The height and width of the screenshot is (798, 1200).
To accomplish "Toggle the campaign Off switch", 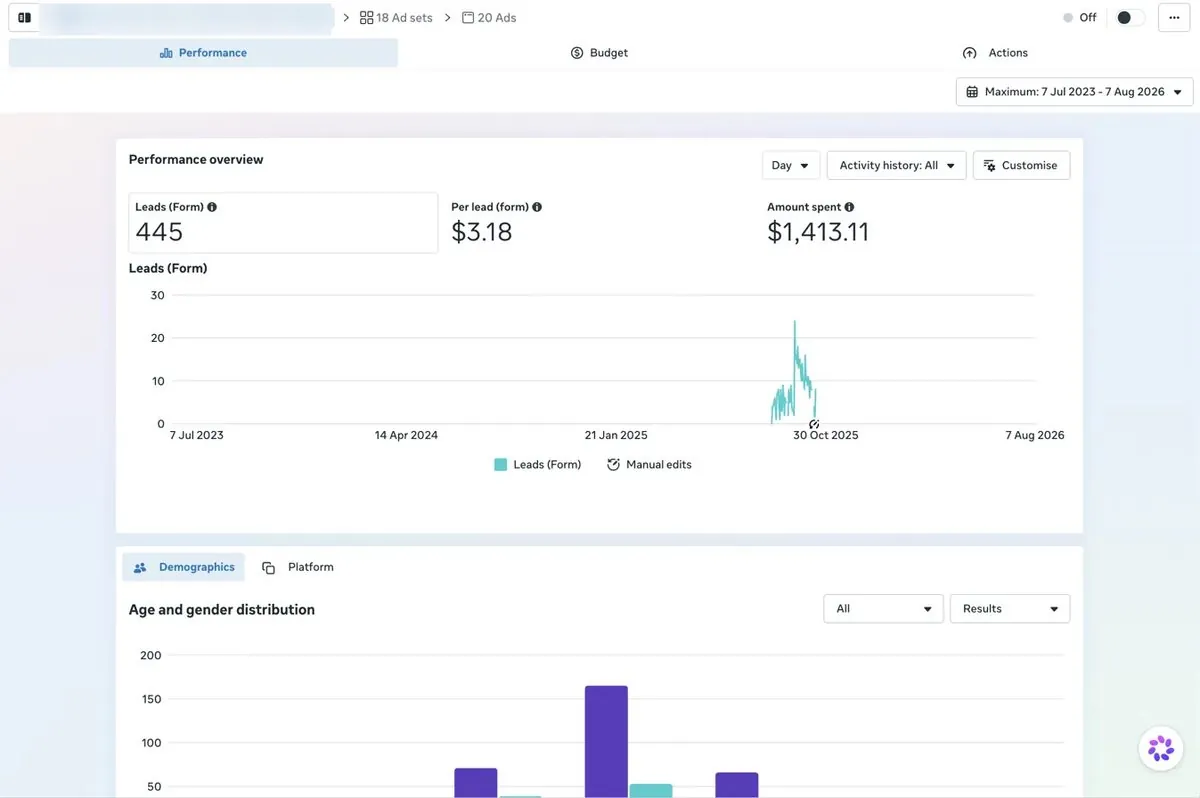I will 1130,18.
